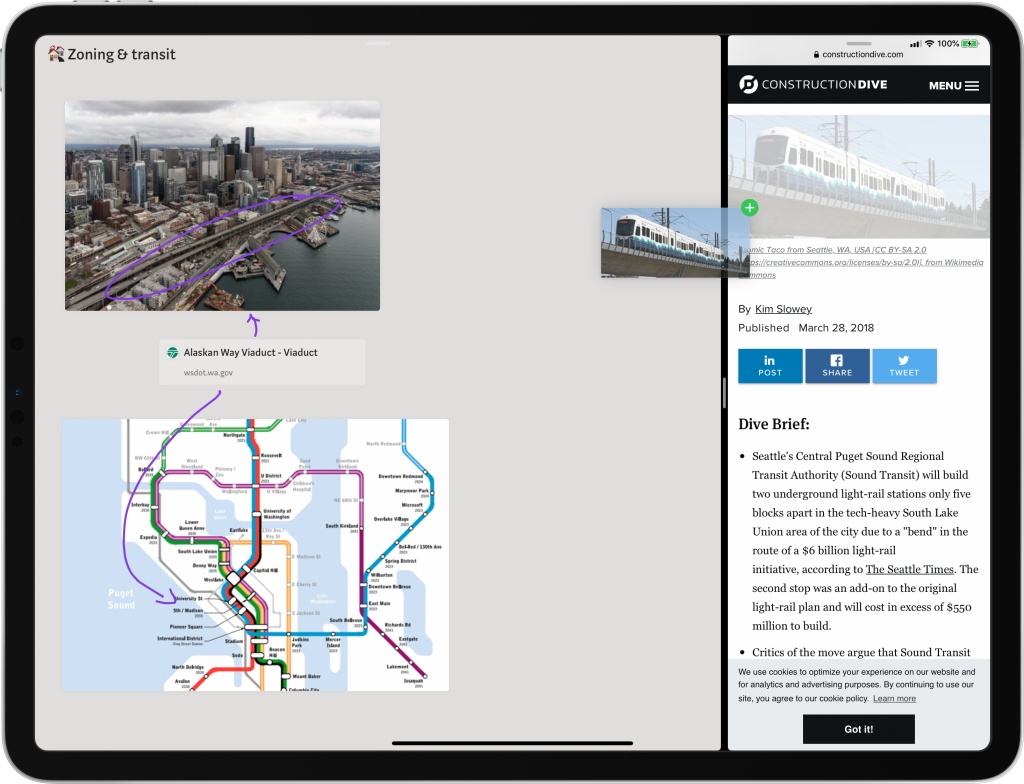Open The Seattle Times link
The height and width of the screenshot is (784, 1024).
point(910,569)
